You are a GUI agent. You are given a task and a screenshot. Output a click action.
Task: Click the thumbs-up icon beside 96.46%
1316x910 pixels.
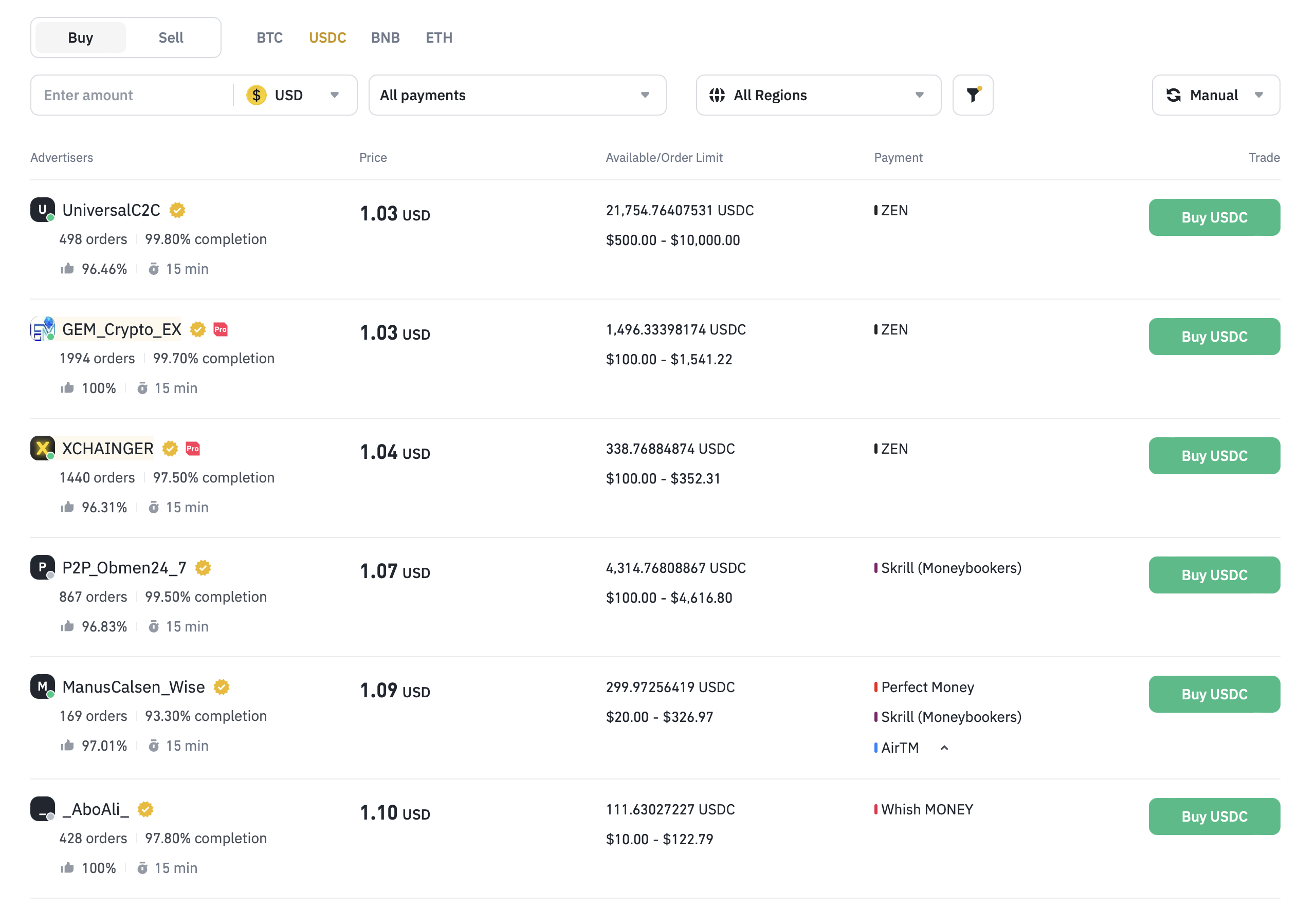pyautogui.click(x=67, y=268)
